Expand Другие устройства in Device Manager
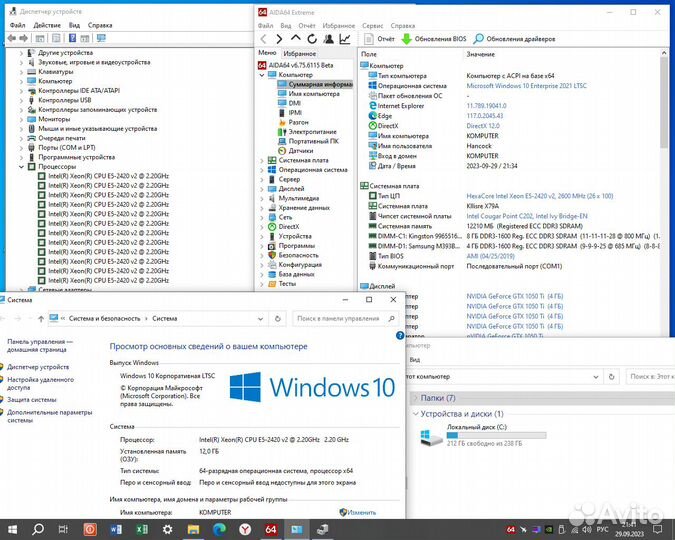The image size is (675, 540). click(x=21, y=53)
